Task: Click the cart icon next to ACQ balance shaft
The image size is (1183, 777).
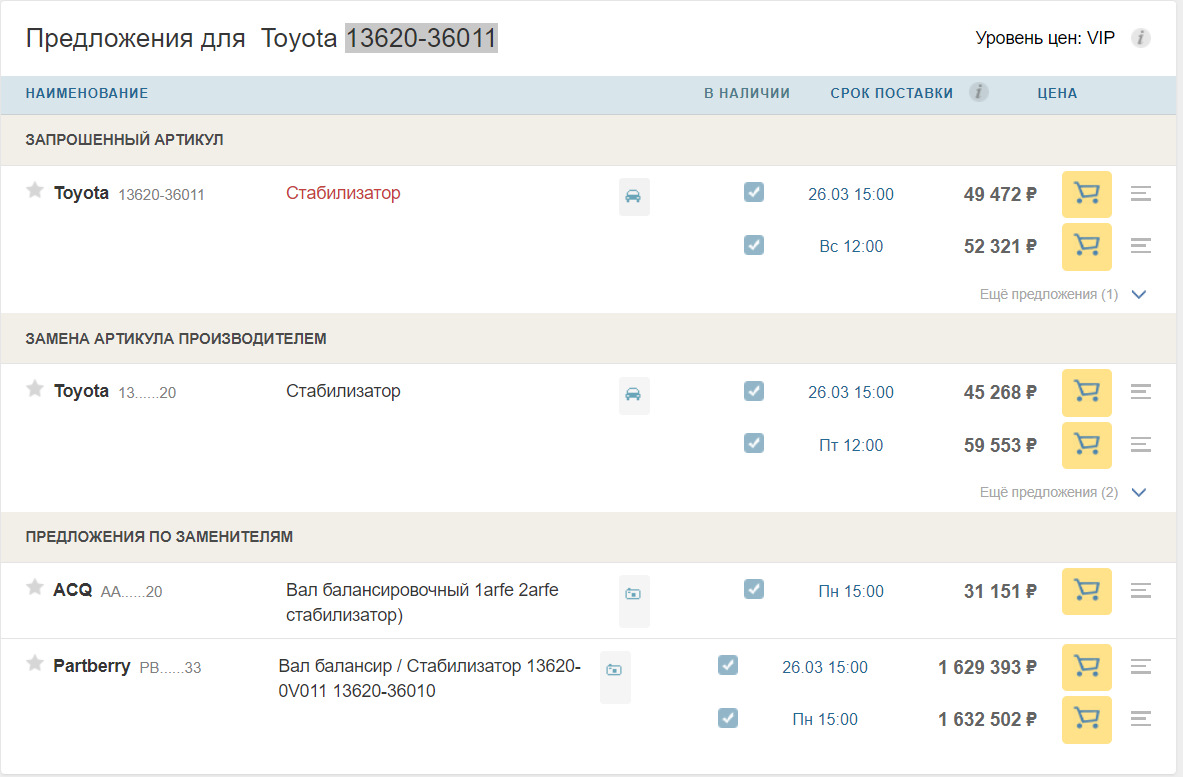Action: [1086, 591]
